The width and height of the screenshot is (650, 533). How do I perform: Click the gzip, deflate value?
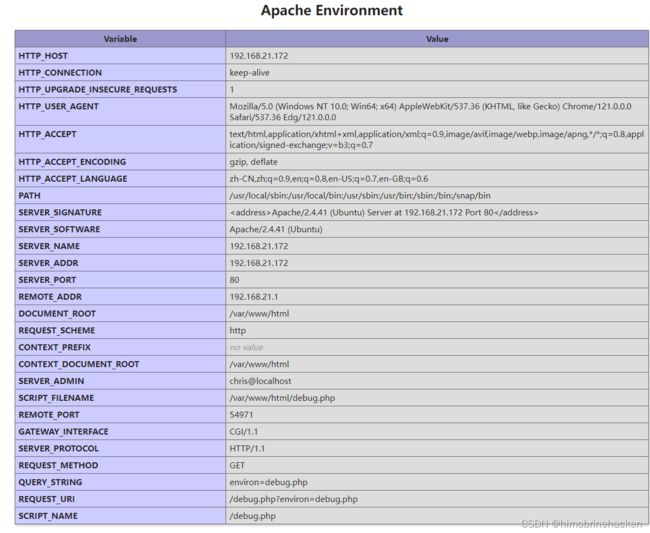tap(254, 162)
